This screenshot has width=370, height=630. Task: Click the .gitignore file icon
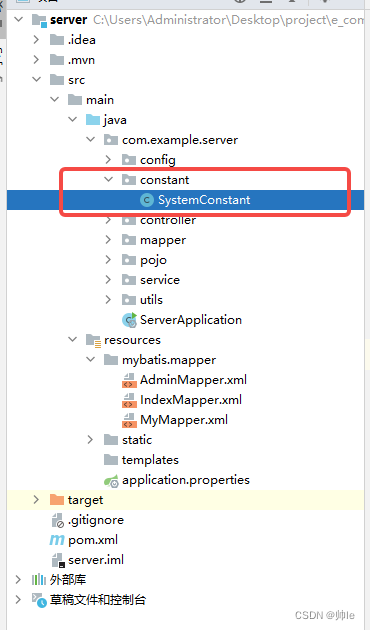pyautogui.click(x=57, y=520)
